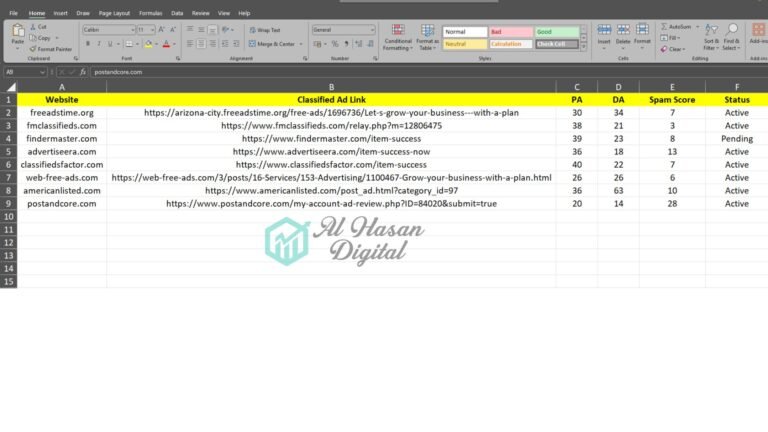Select the Format Painter tool
Viewport: 768px width, 432px height.
tap(50, 48)
